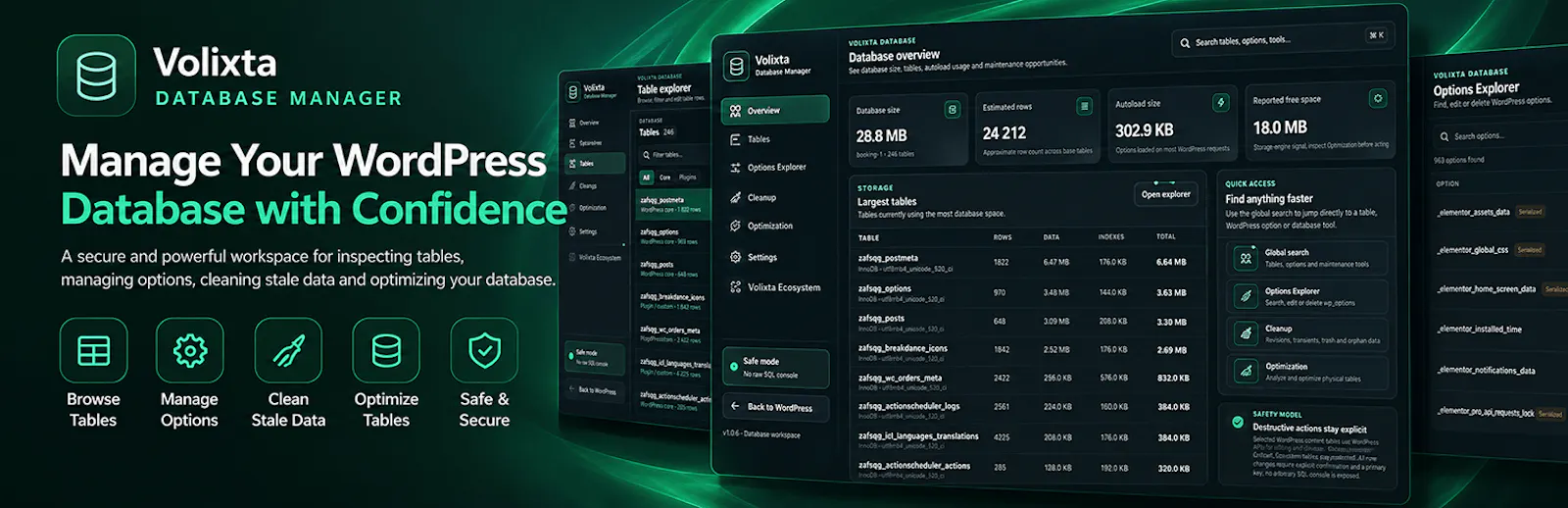Screen dimensions: 1568x508
Task: Click the Estimated rows card icon
Action: [1084, 106]
